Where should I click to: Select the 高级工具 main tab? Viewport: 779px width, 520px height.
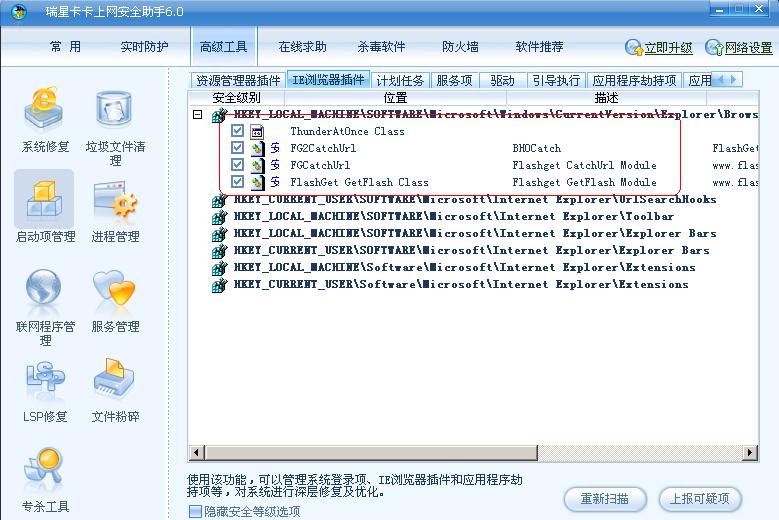pyautogui.click(x=224, y=47)
